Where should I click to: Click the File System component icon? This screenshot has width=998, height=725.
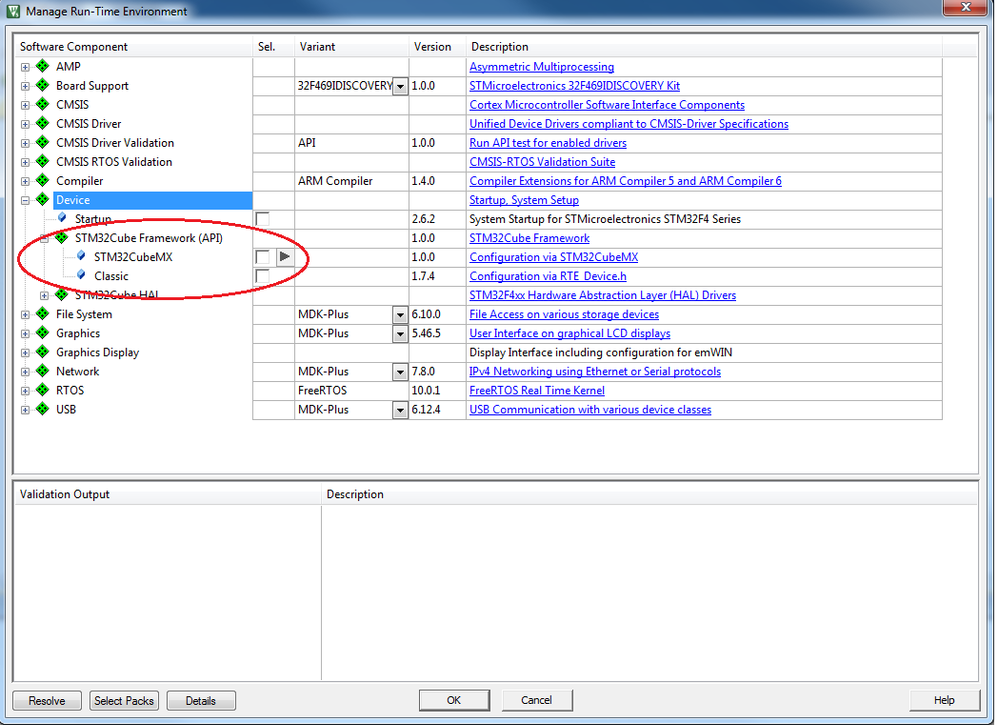[43, 314]
